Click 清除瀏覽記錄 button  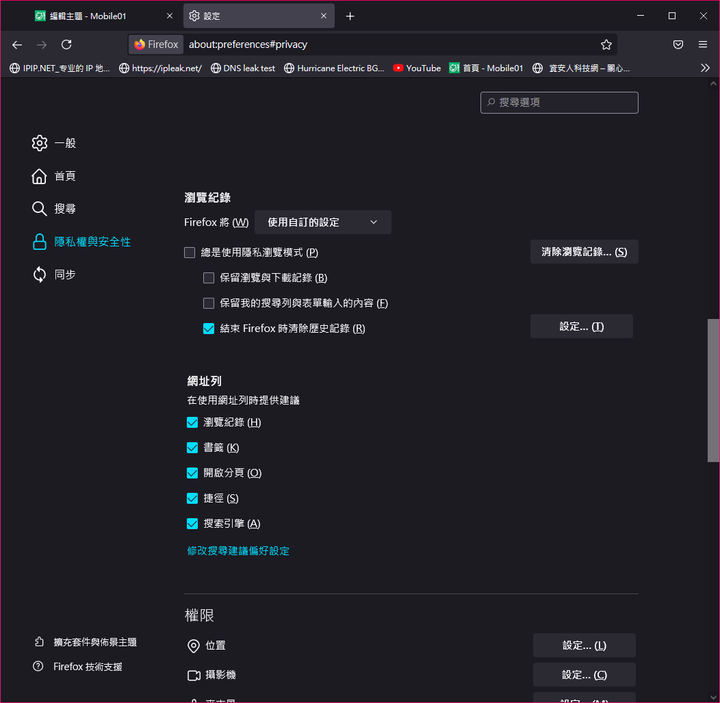click(x=584, y=252)
